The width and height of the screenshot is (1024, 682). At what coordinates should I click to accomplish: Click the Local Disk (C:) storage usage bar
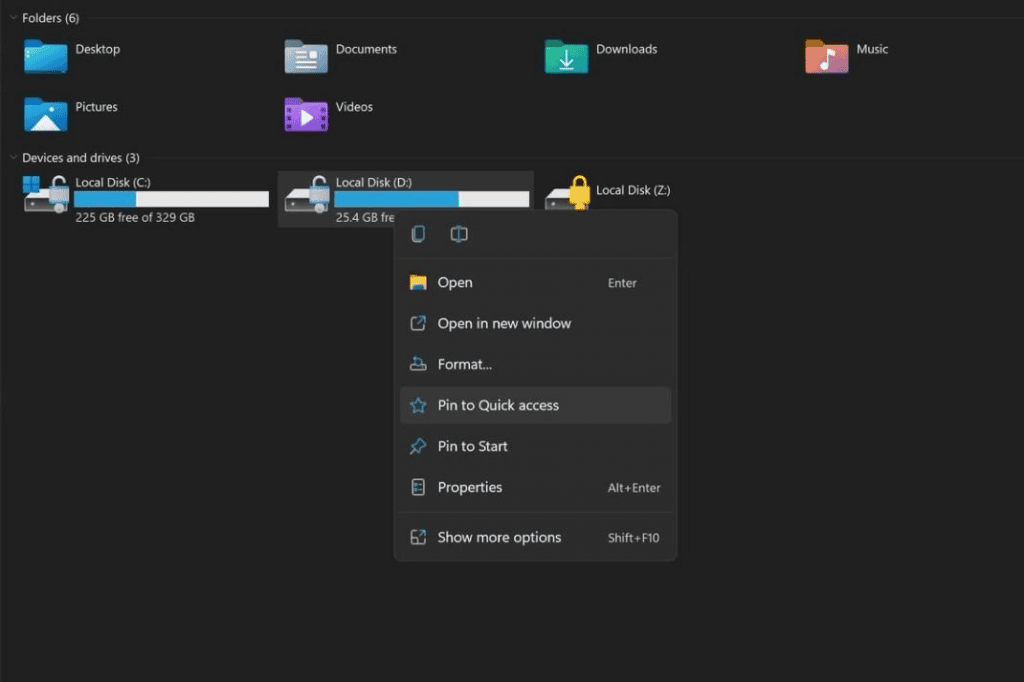click(x=171, y=200)
